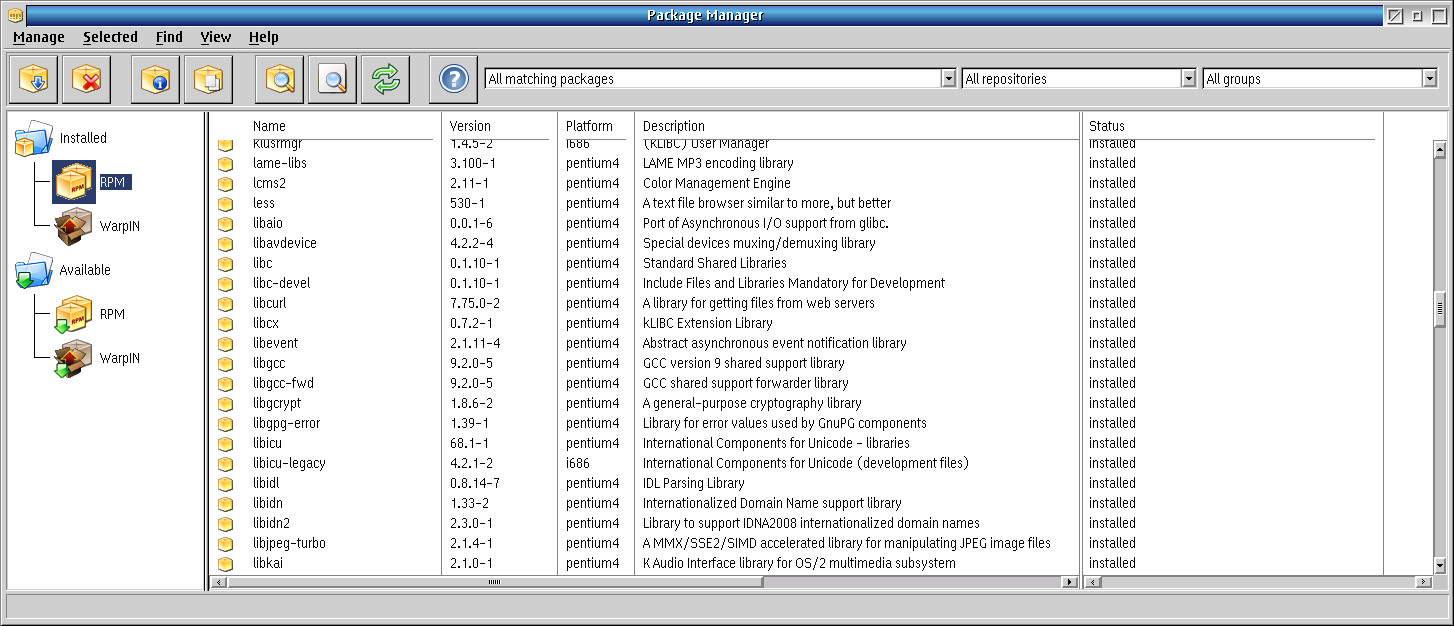Click version 7.75.0-2 of libcurl
Screen dimensions: 1454x626
[x=474, y=303]
